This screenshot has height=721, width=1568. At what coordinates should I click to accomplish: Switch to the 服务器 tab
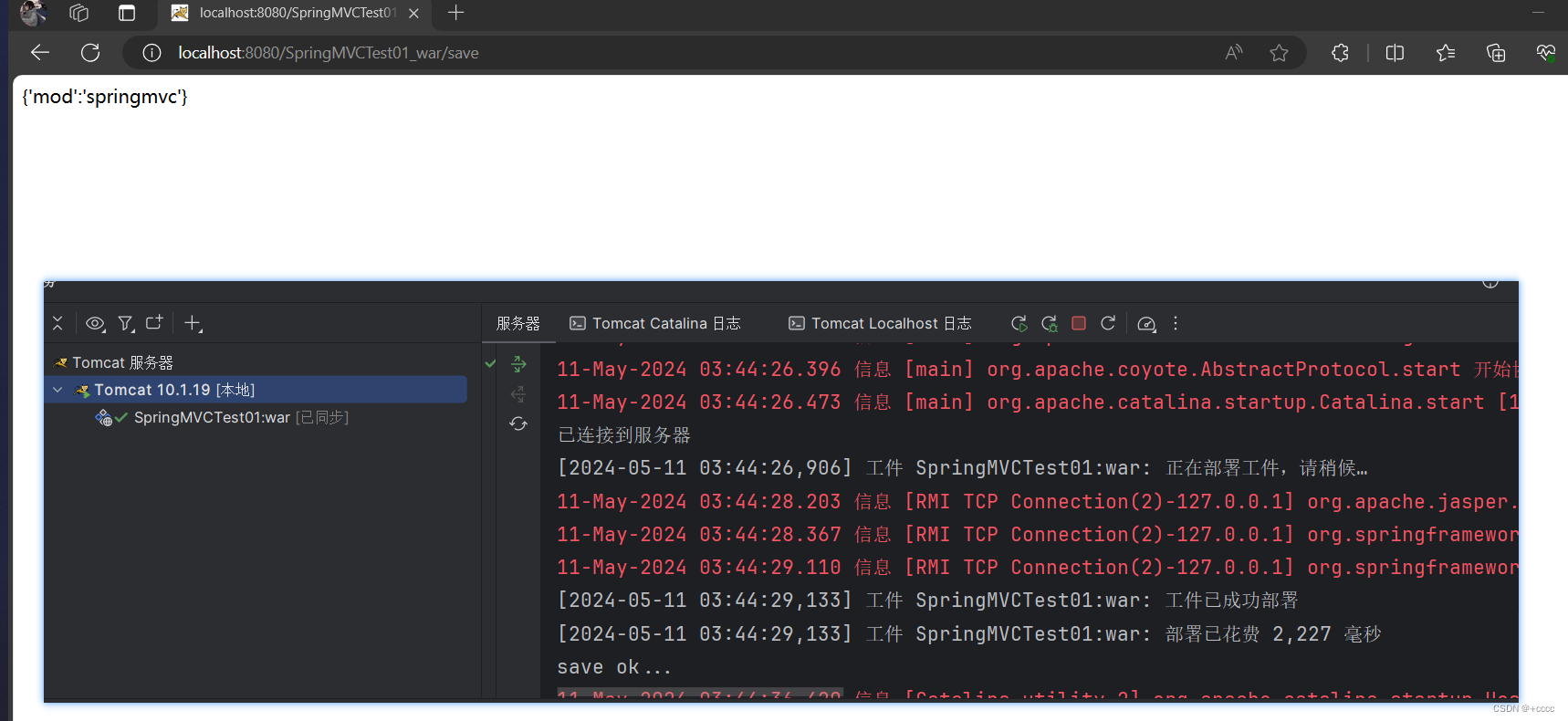[x=518, y=323]
